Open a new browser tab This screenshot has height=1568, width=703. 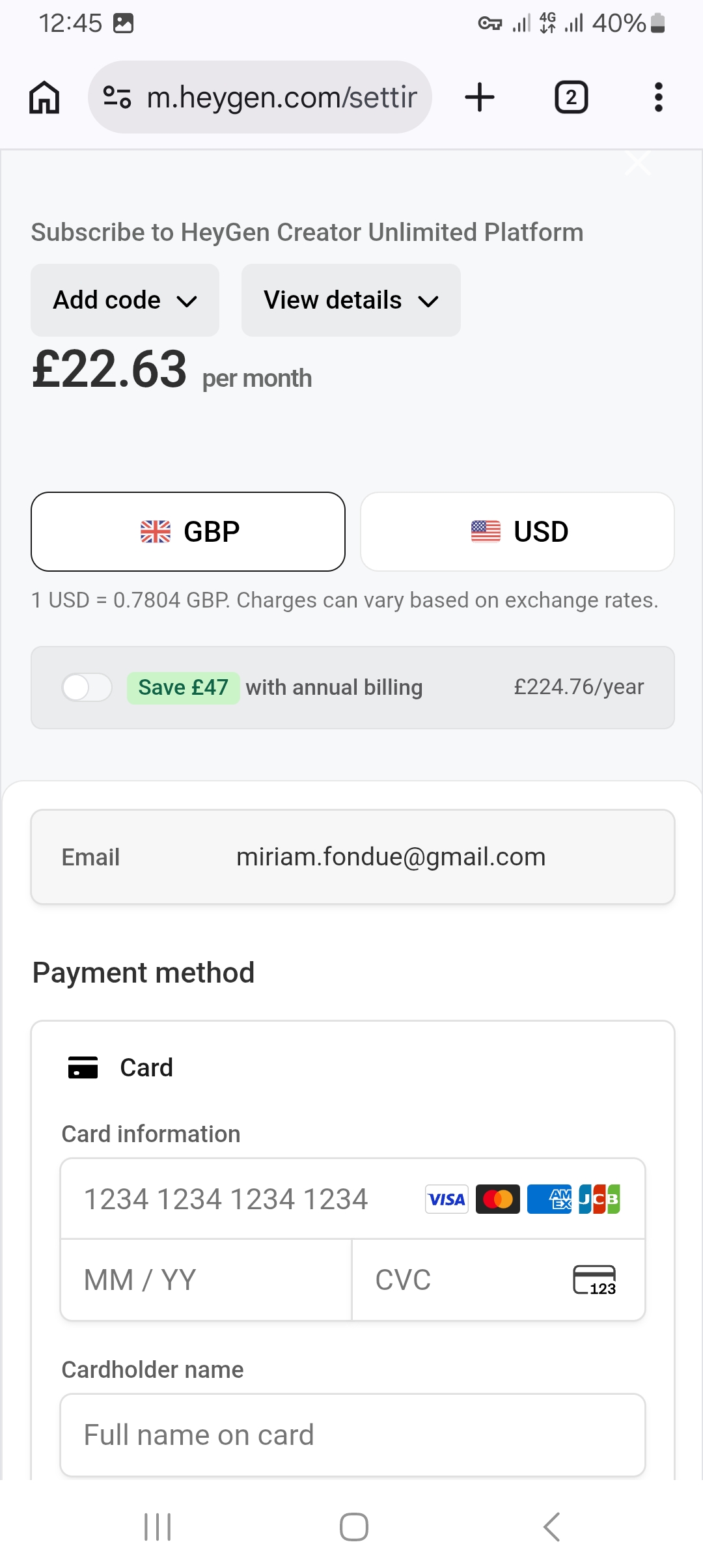pyautogui.click(x=480, y=98)
